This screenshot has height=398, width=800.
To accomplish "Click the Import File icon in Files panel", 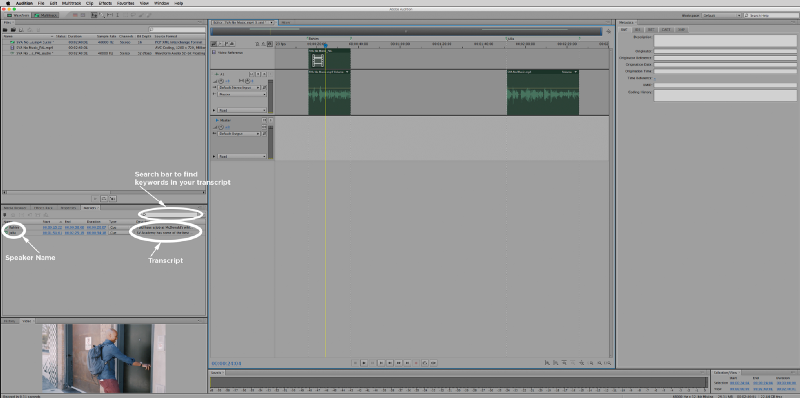I will point(13,30).
